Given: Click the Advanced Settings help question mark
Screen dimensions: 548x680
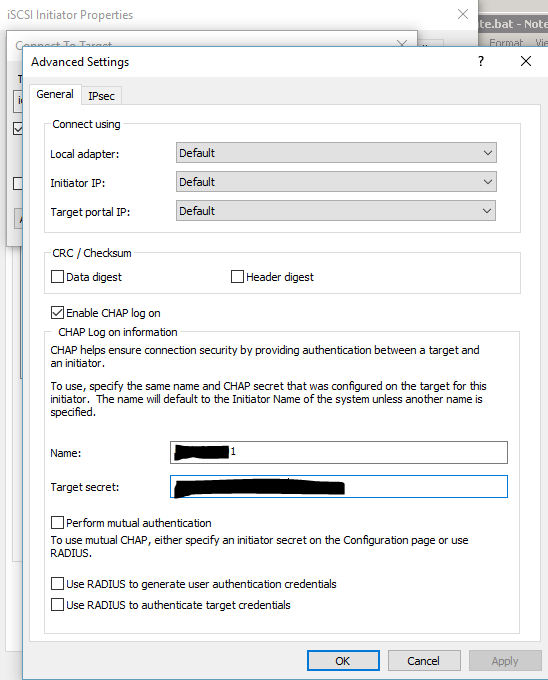Looking at the screenshot, I should coord(481,61).
